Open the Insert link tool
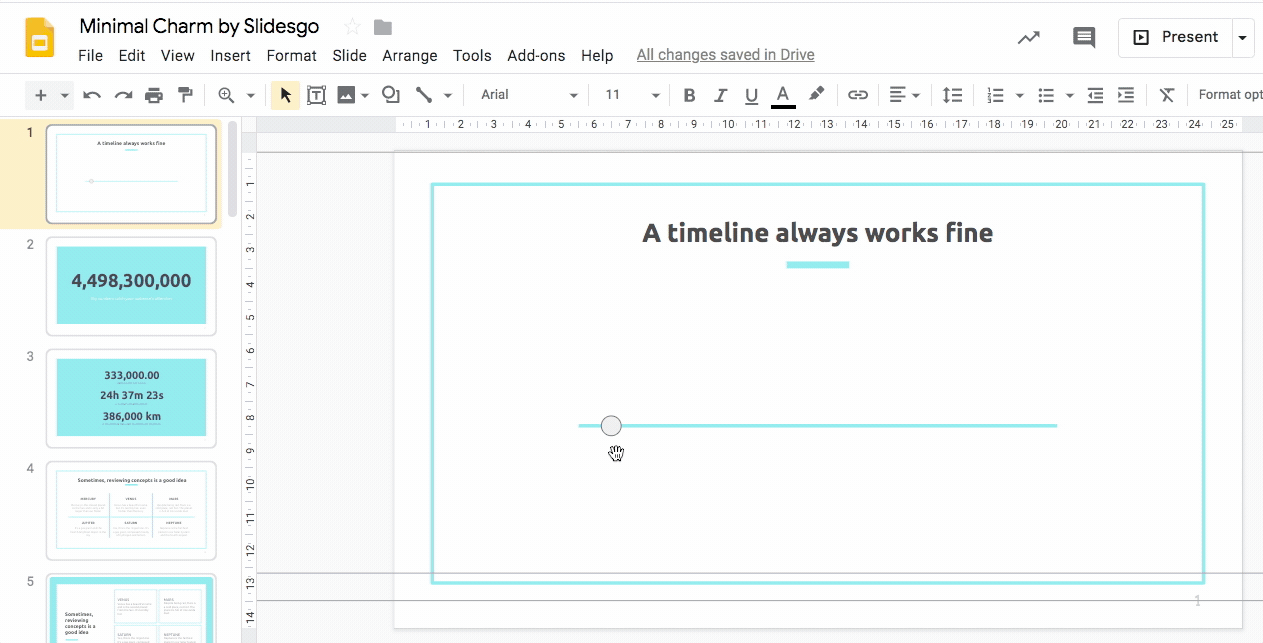This screenshot has height=643, width=1263. click(x=857, y=95)
